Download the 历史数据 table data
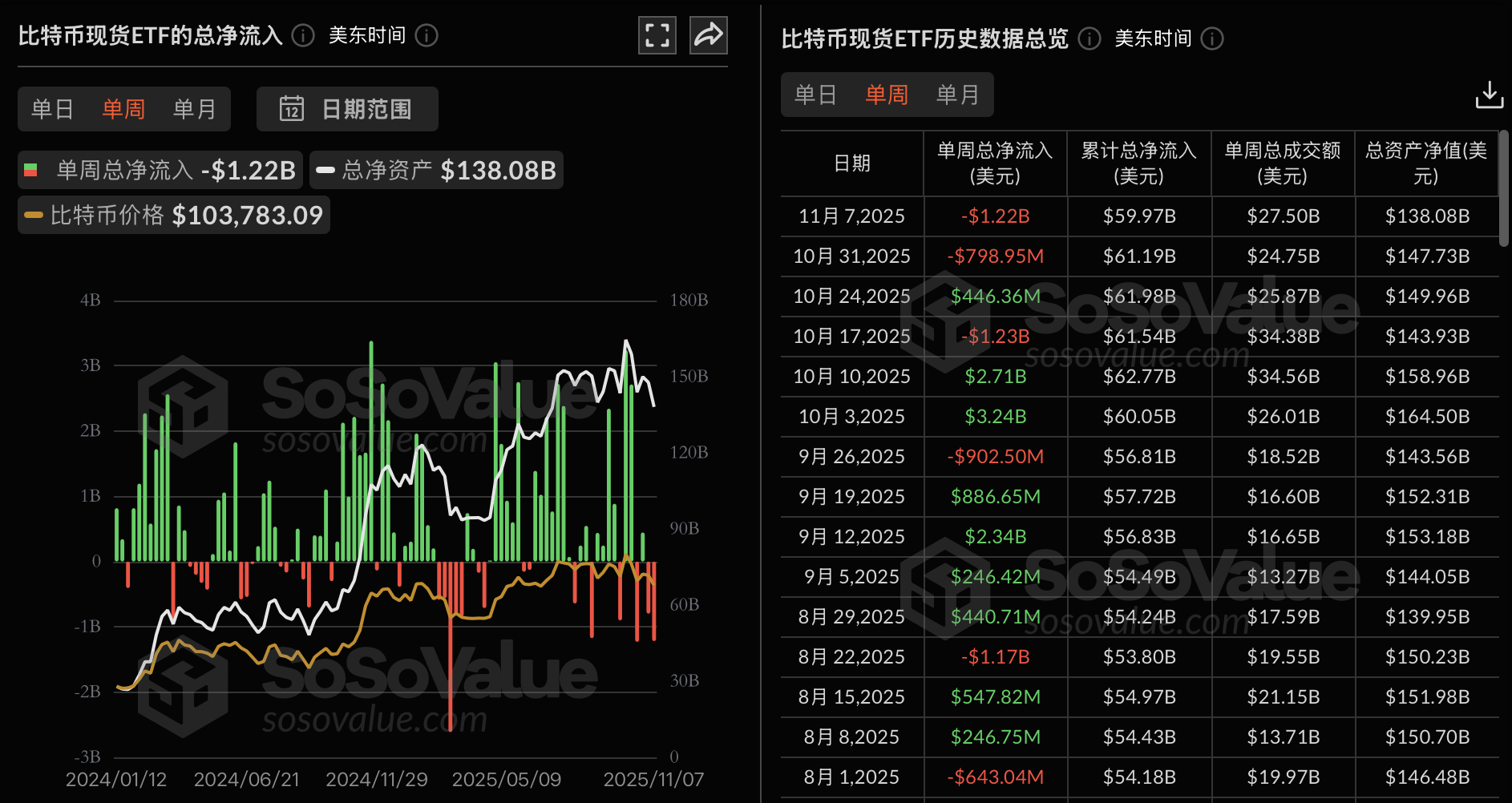Image resolution: width=1512 pixels, height=803 pixels. point(1489,94)
